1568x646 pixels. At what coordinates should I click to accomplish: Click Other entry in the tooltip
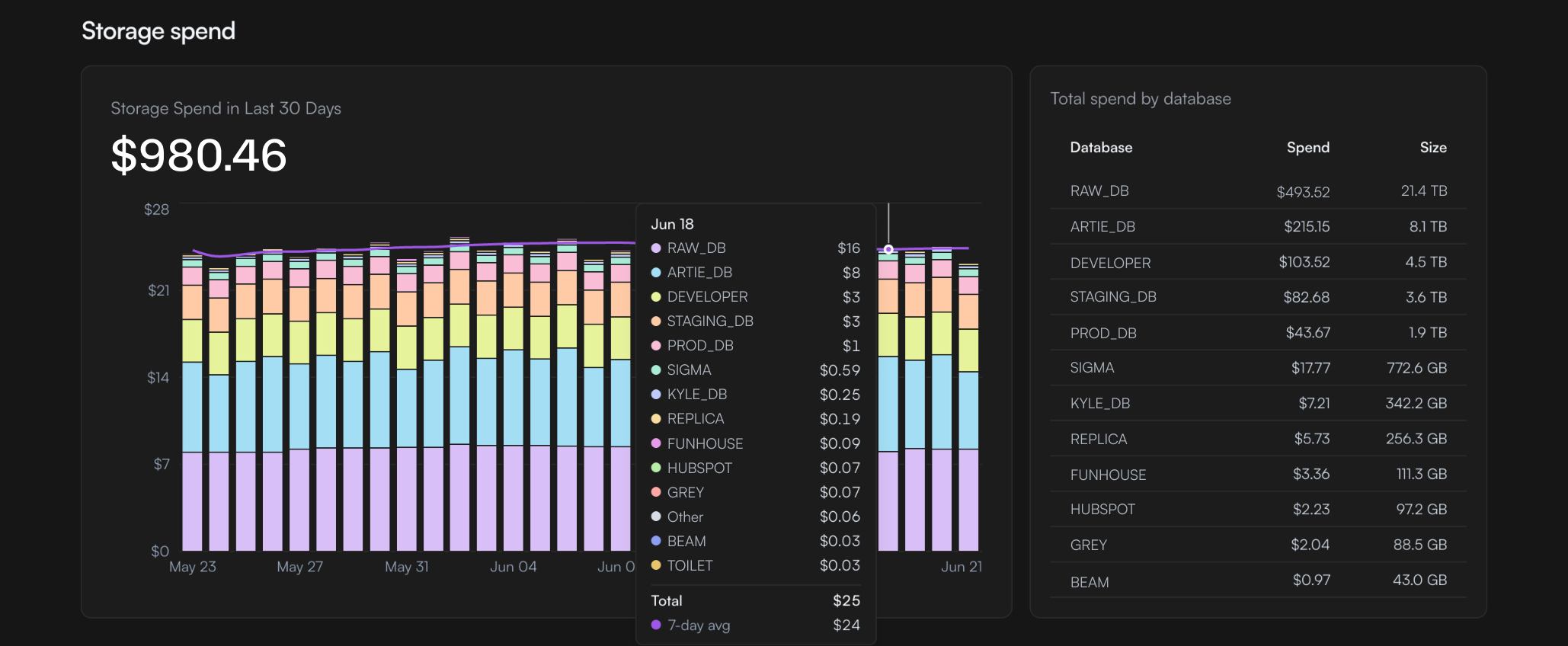tap(755, 516)
